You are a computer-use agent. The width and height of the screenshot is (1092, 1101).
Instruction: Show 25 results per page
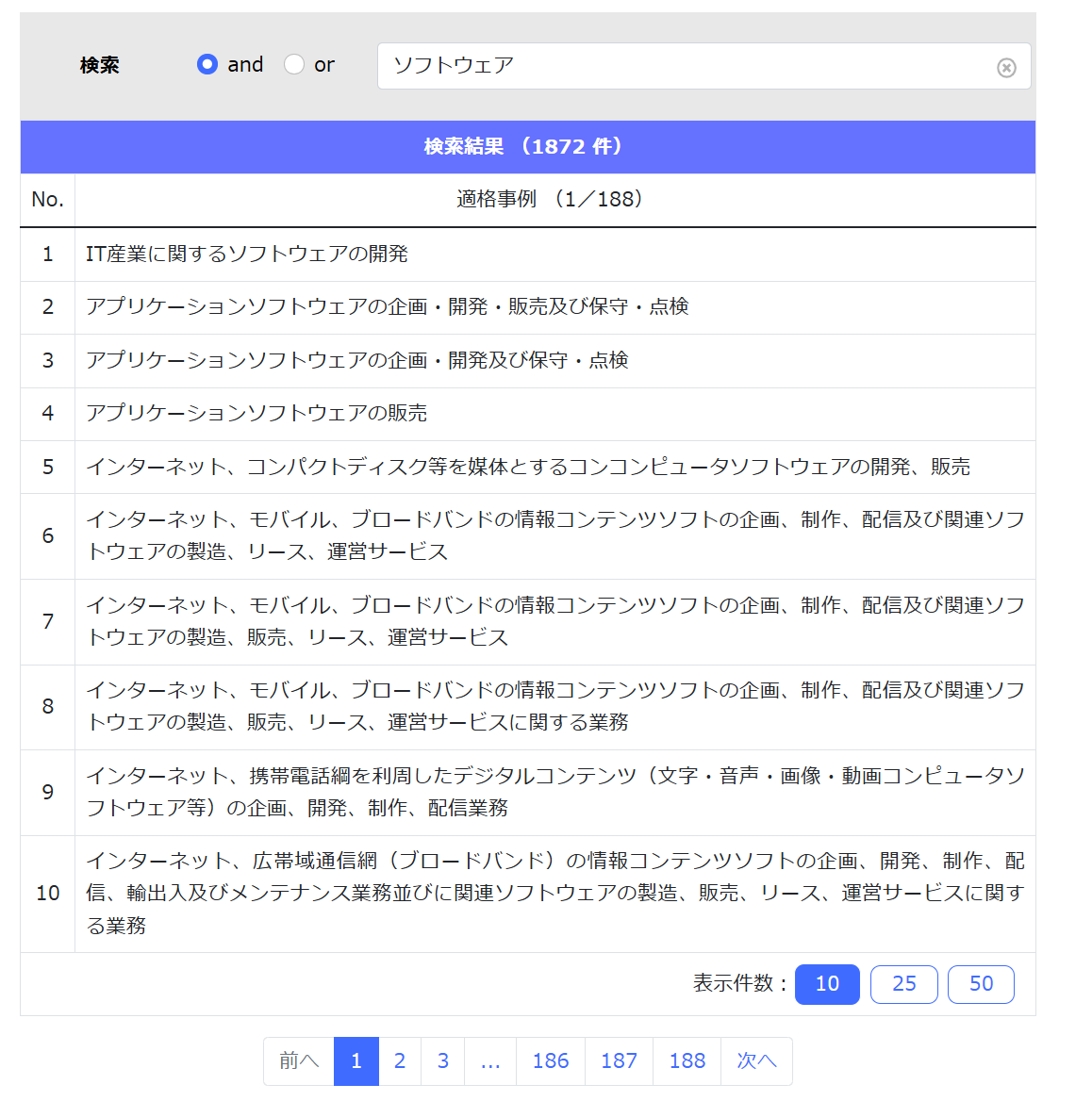(903, 984)
